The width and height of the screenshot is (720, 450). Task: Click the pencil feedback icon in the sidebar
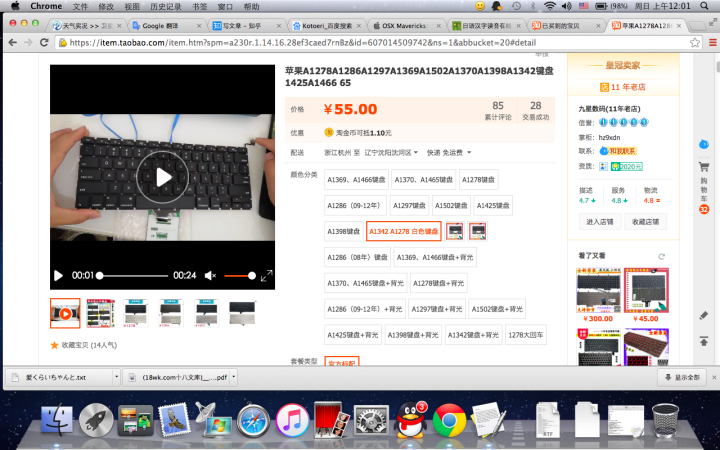703,315
